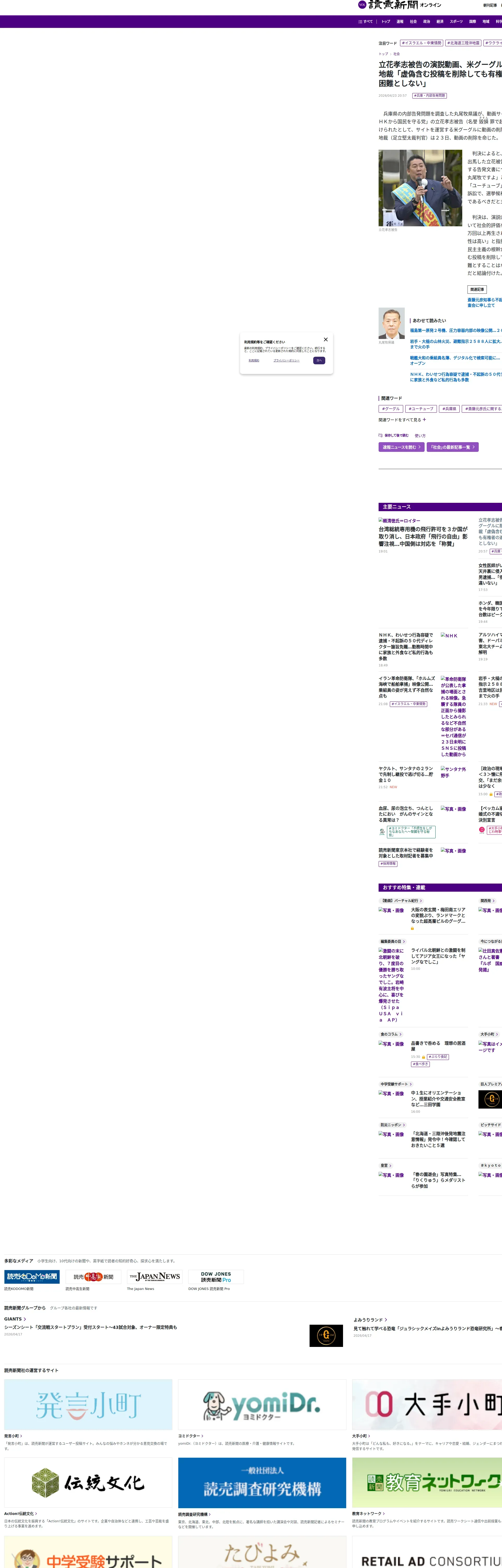
Task: Expand all related words with plus icon
Action: [424, 419]
